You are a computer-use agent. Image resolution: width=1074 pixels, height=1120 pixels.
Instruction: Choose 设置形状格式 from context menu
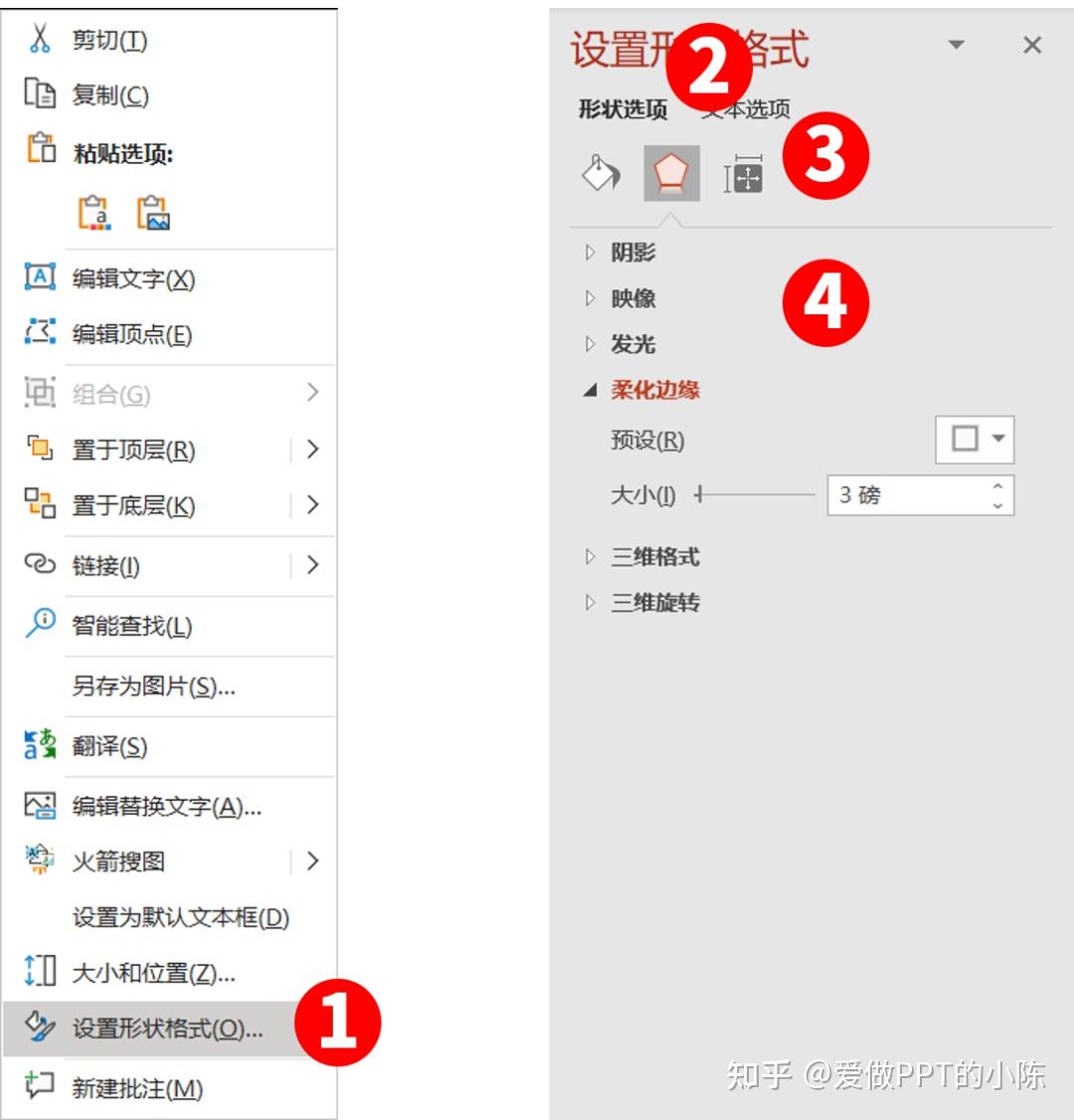click(x=169, y=1028)
